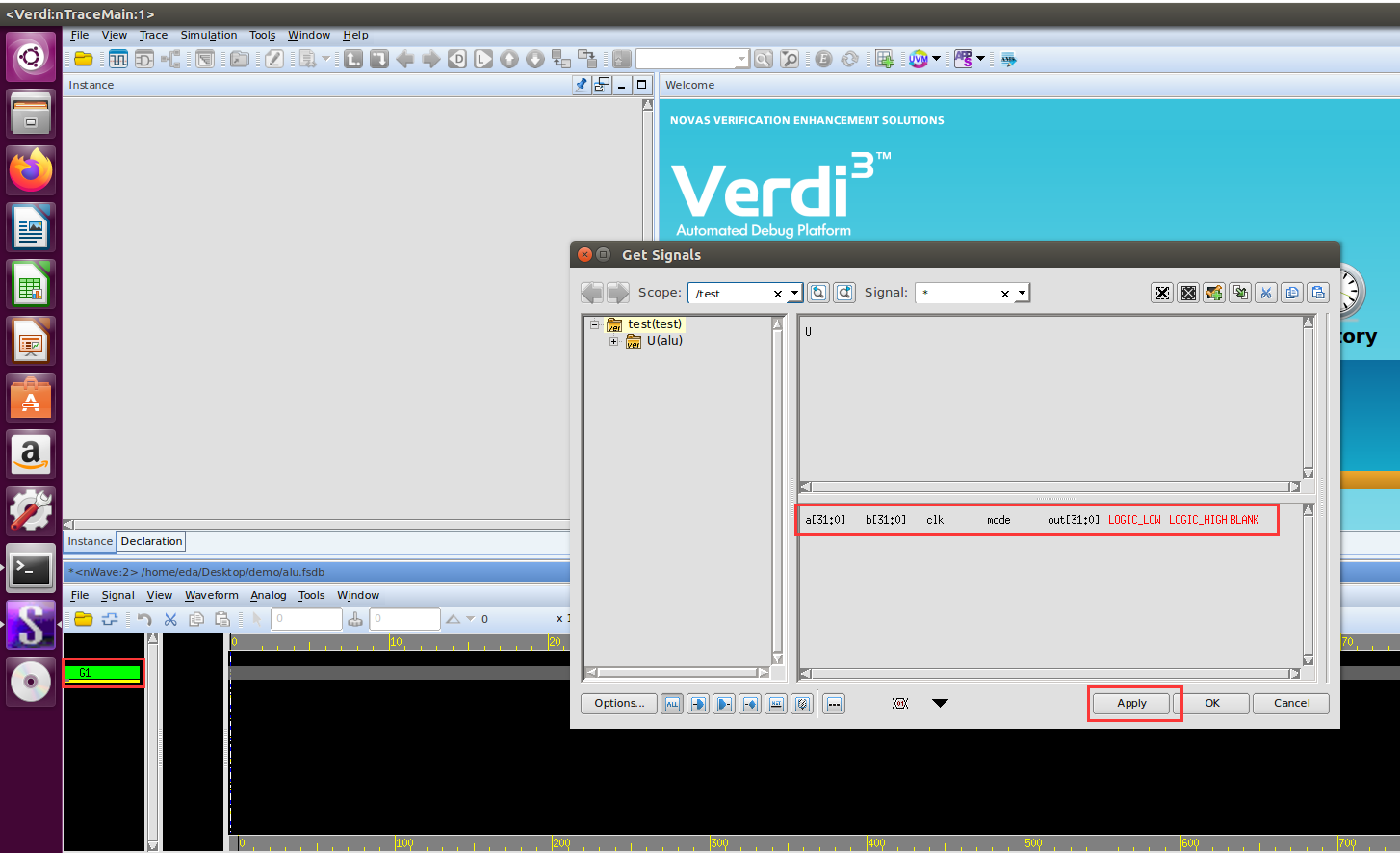Screen dimensions: 1400x853
Task: Open a file using the yellow folder icon
Action: click(83, 58)
